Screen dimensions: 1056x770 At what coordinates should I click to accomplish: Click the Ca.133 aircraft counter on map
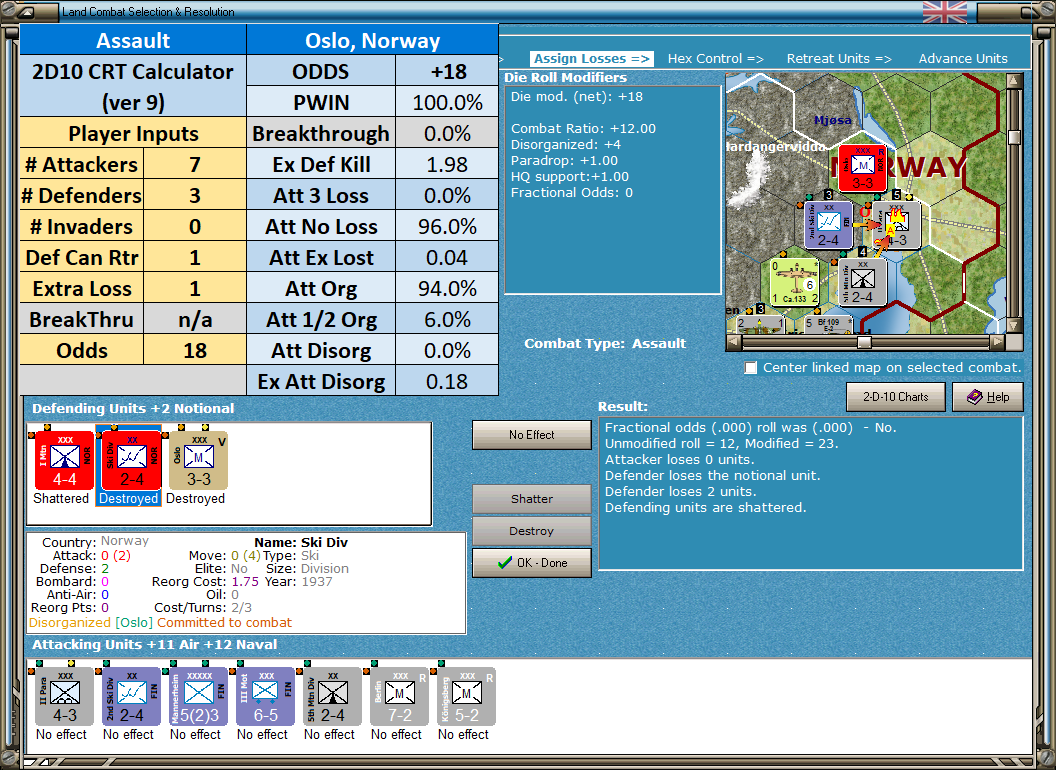click(x=795, y=282)
